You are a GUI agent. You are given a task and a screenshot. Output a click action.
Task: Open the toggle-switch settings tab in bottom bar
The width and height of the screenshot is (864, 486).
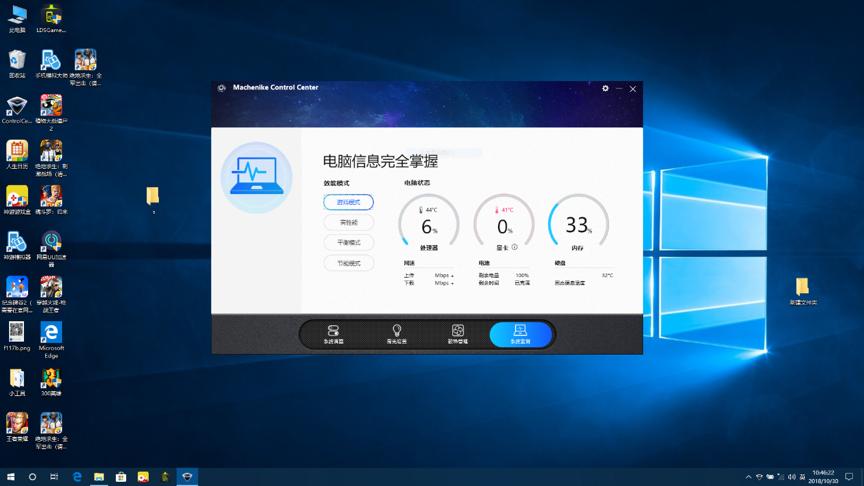tap(333, 334)
